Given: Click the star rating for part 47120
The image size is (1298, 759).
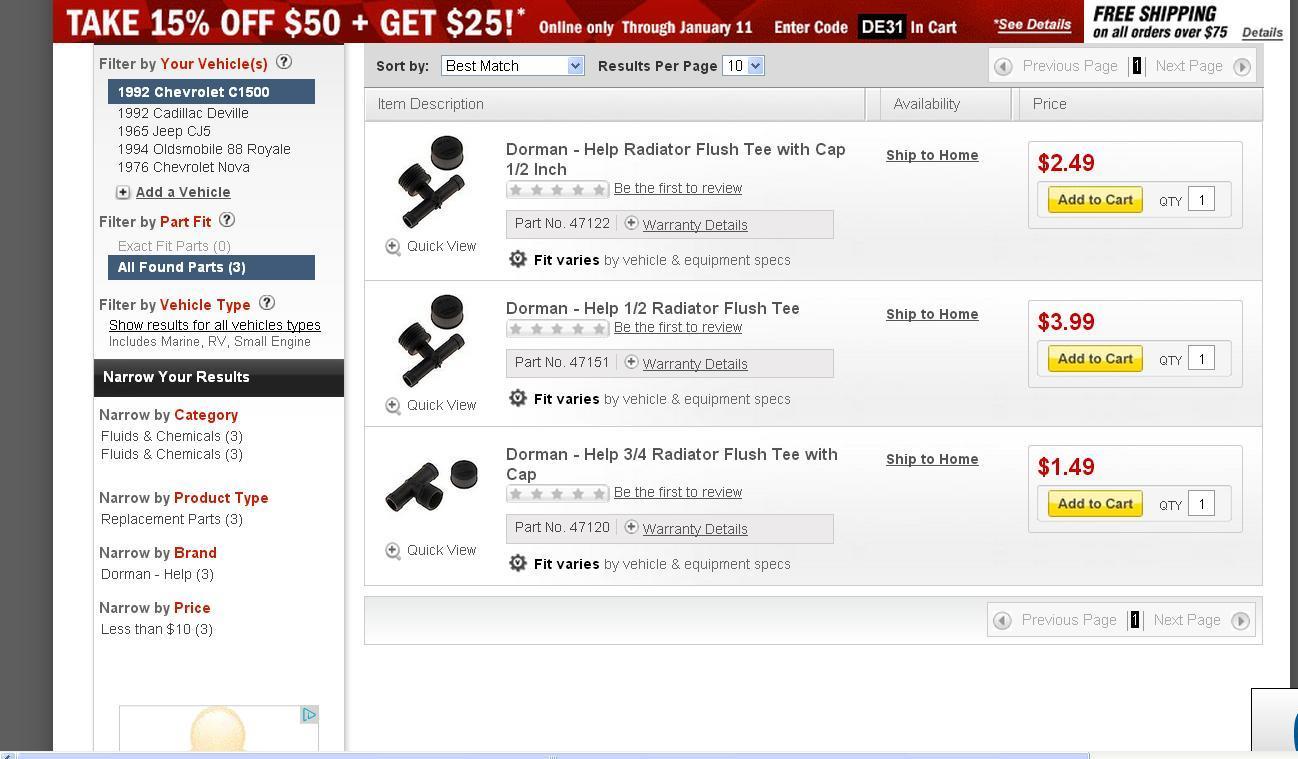Looking at the screenshot, I should (557, 493).
